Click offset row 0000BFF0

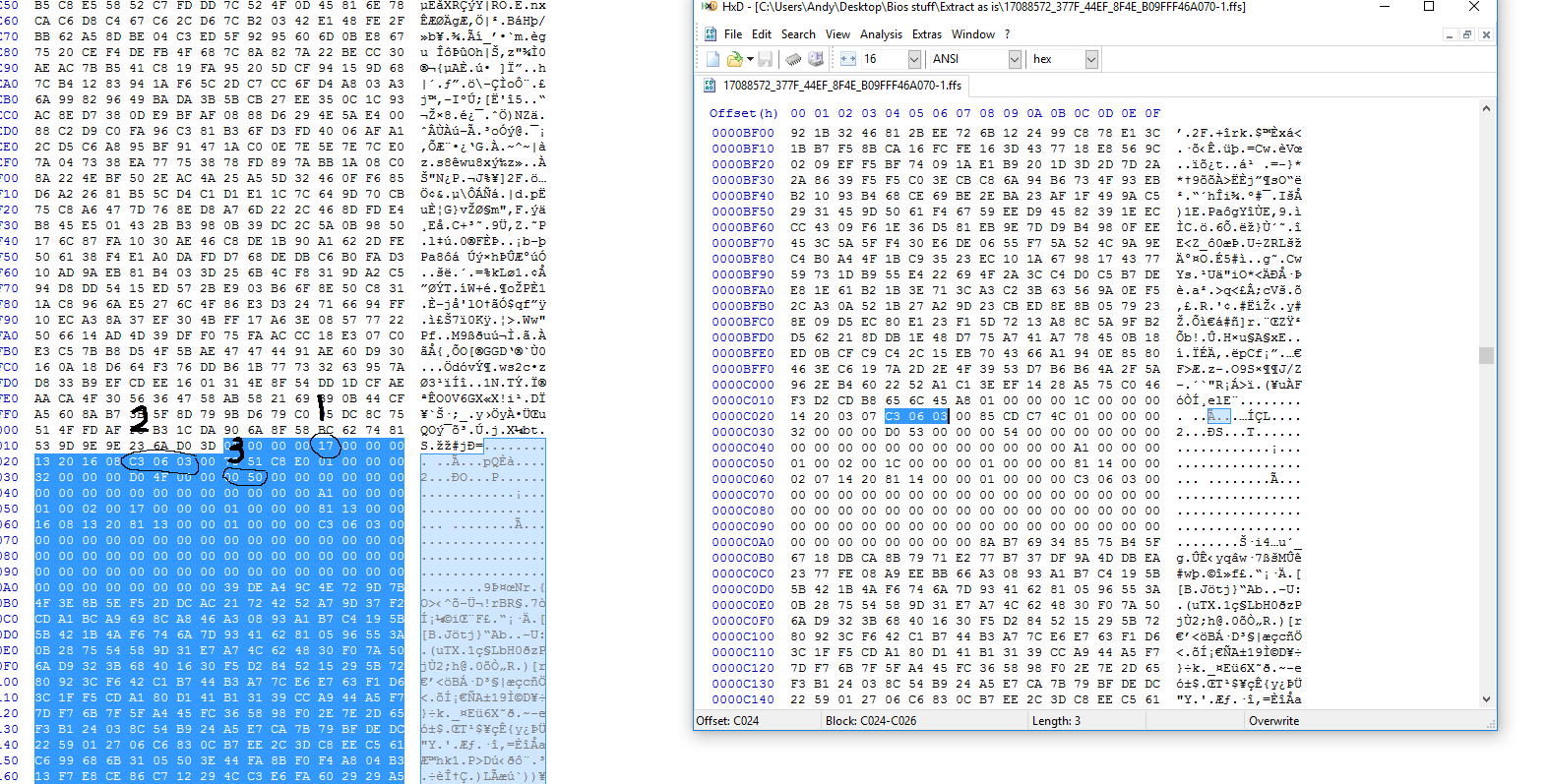[x=743, y=369]
